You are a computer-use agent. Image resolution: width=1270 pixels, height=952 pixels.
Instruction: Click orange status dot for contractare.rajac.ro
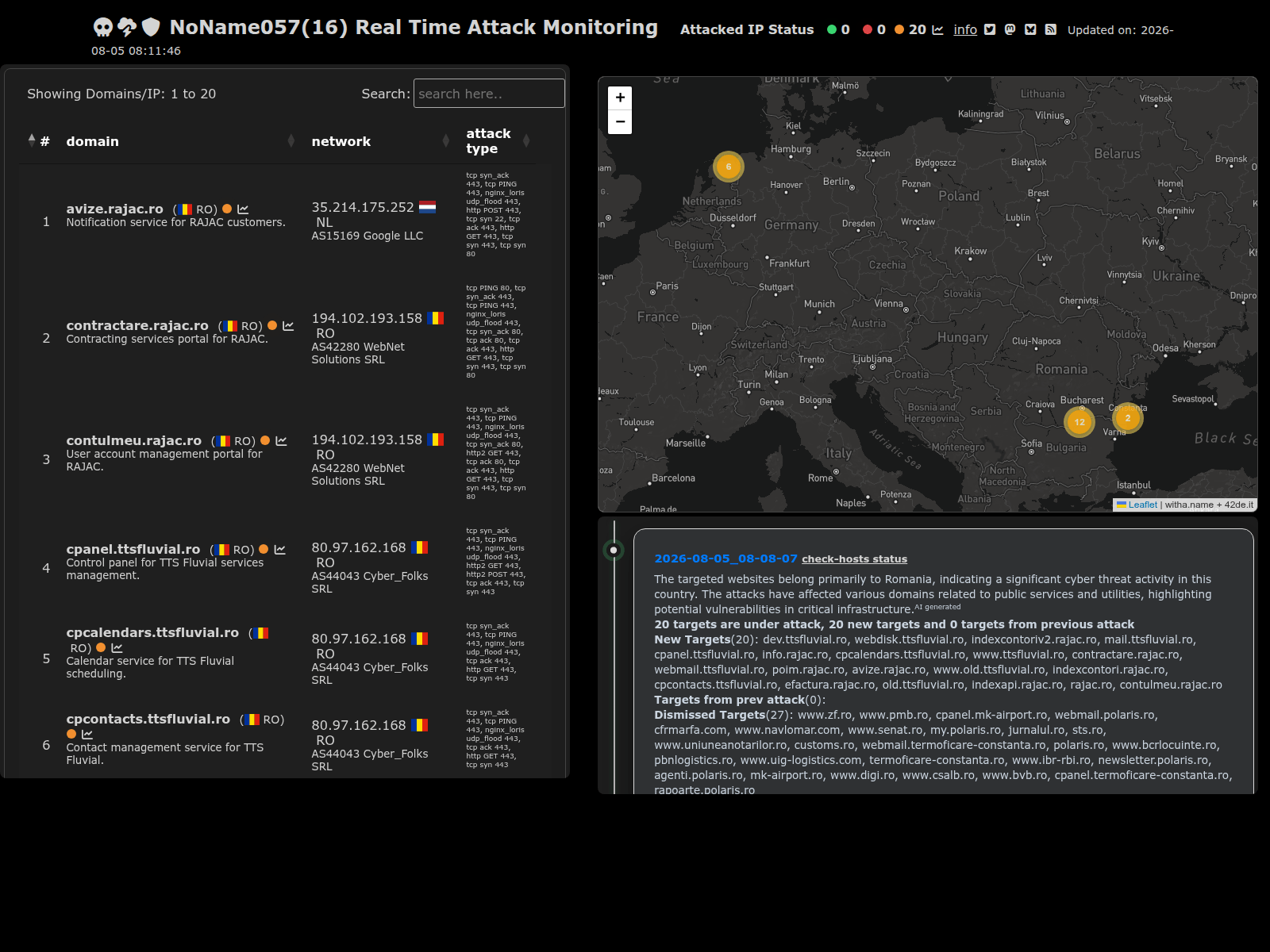click(272, 325)
